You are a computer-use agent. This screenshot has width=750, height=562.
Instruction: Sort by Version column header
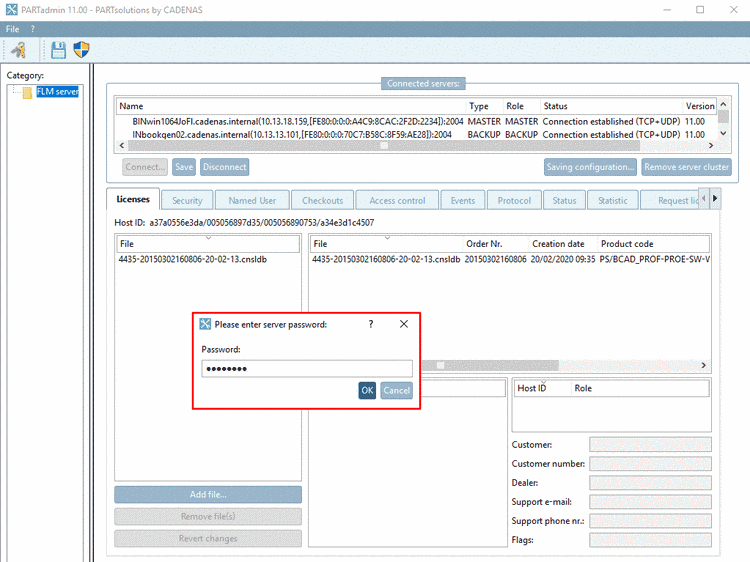[x=699, y=106]
